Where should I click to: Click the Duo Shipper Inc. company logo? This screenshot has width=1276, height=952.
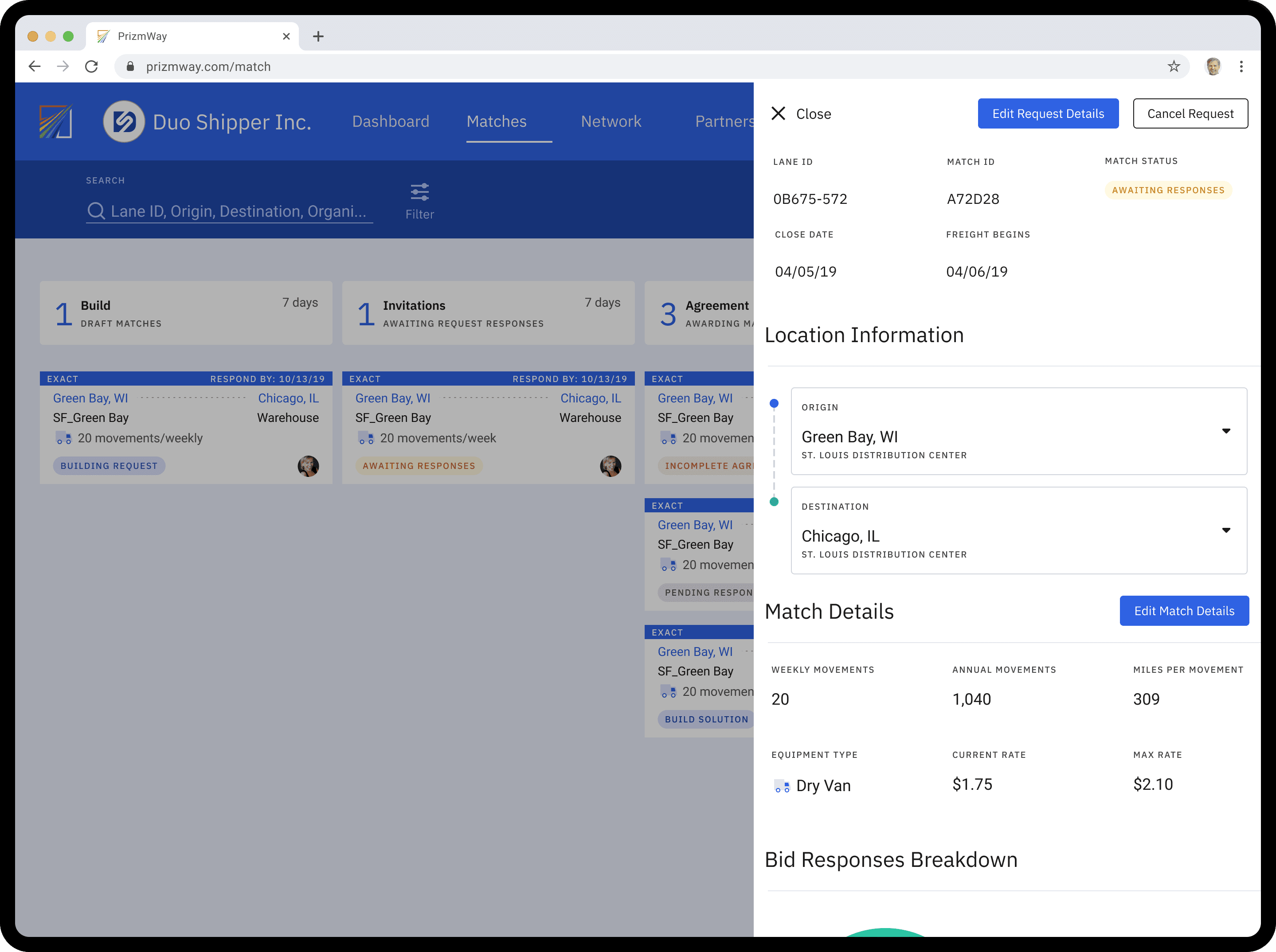(124, 121)
